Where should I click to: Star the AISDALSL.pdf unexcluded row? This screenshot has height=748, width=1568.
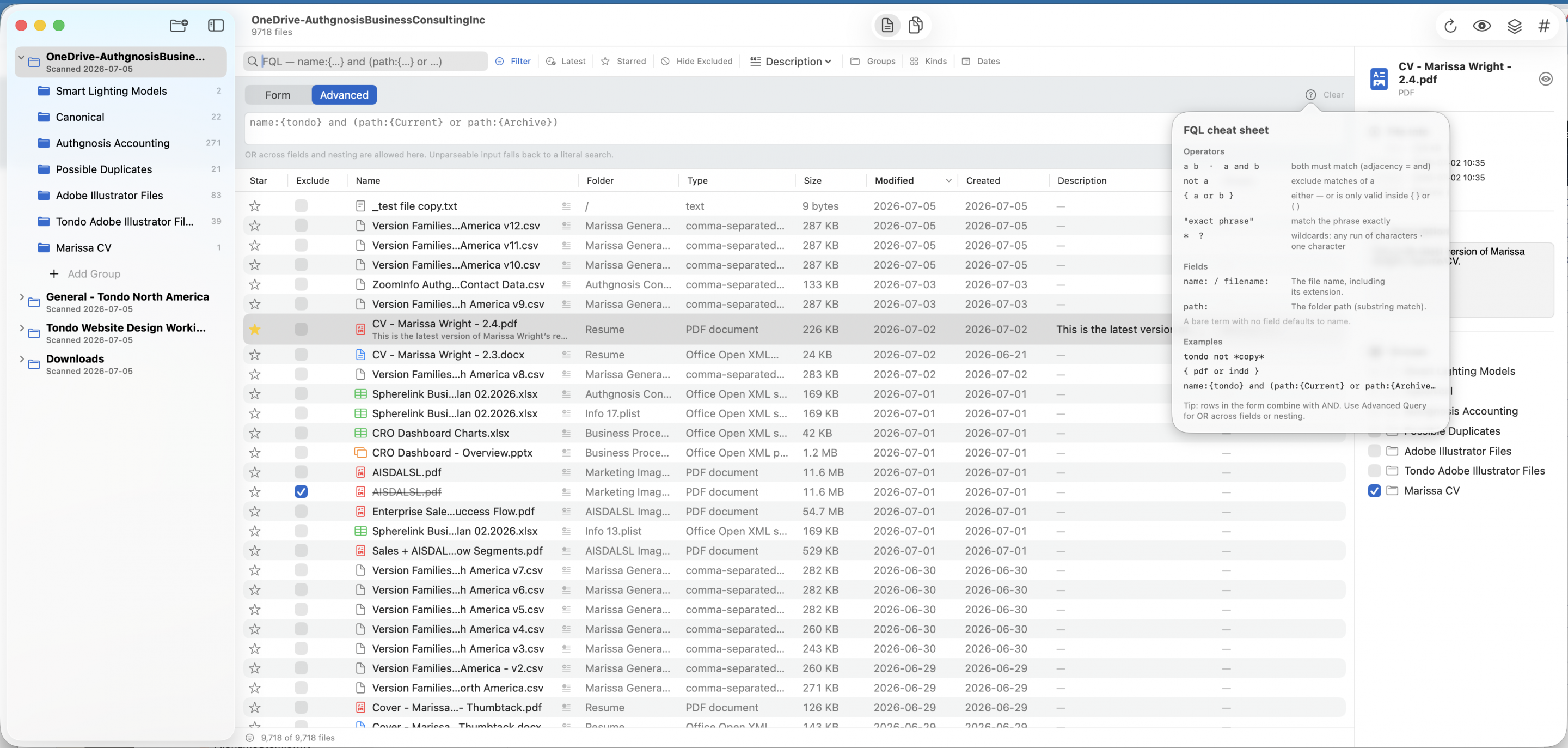(254, 472)
